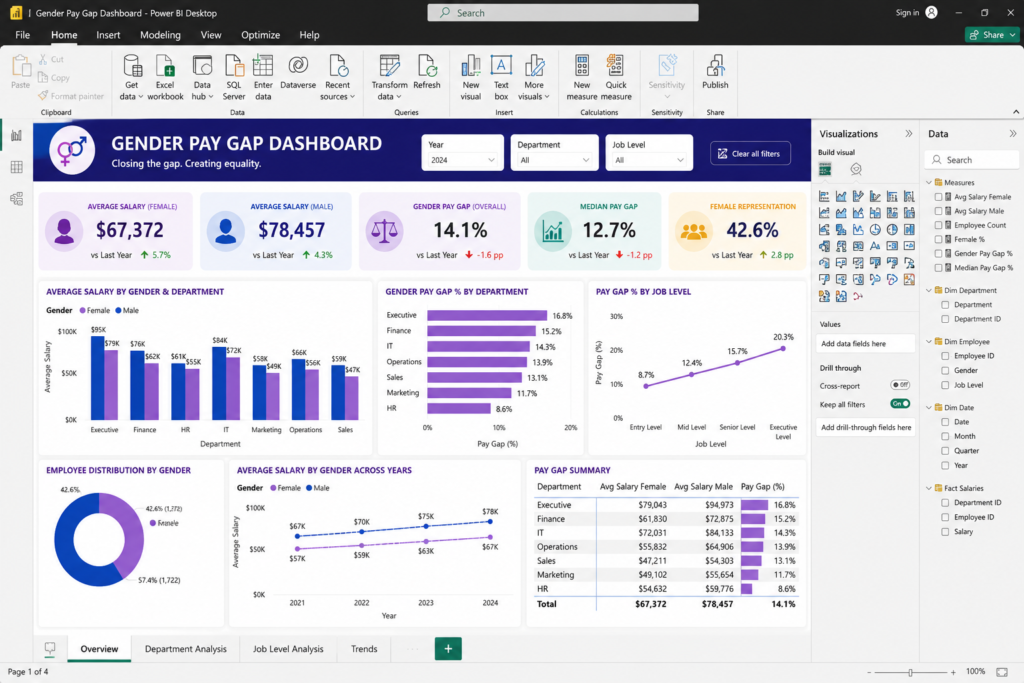Click the Data pane search field
Screen dimensions: 1024x683
pyautogui.click(x=971, y=159)
